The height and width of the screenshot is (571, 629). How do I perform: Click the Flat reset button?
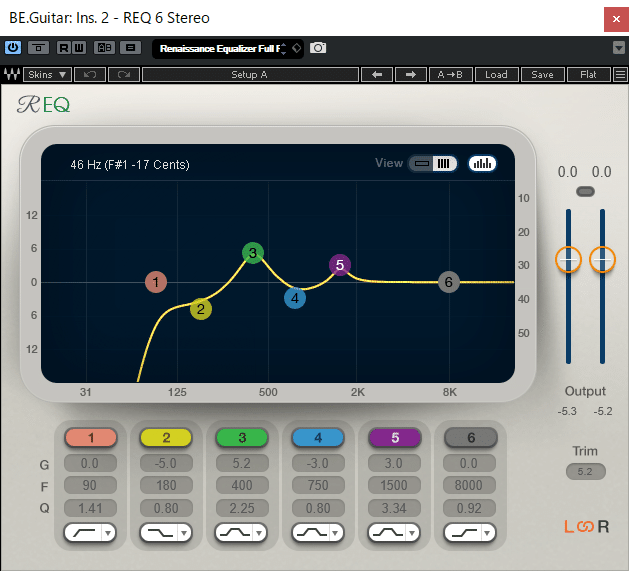tap(588, 75)
